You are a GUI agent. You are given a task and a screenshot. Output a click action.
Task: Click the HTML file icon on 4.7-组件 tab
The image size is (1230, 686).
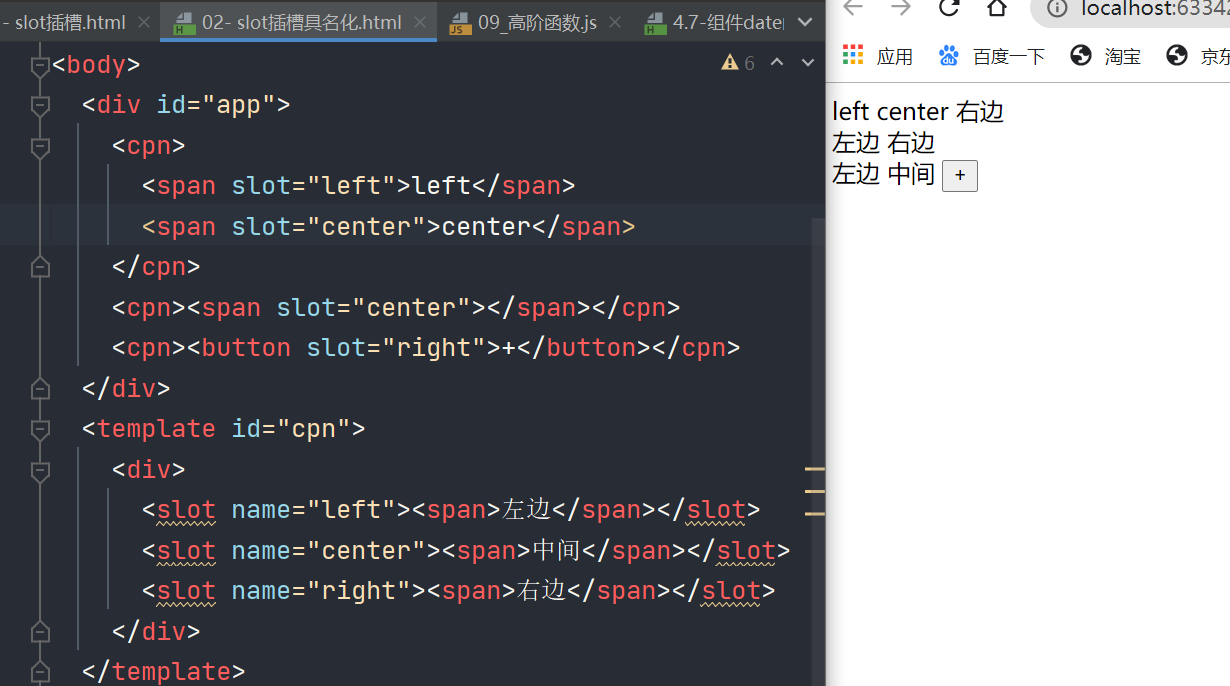pyautogui.click(x=656, y=23)
